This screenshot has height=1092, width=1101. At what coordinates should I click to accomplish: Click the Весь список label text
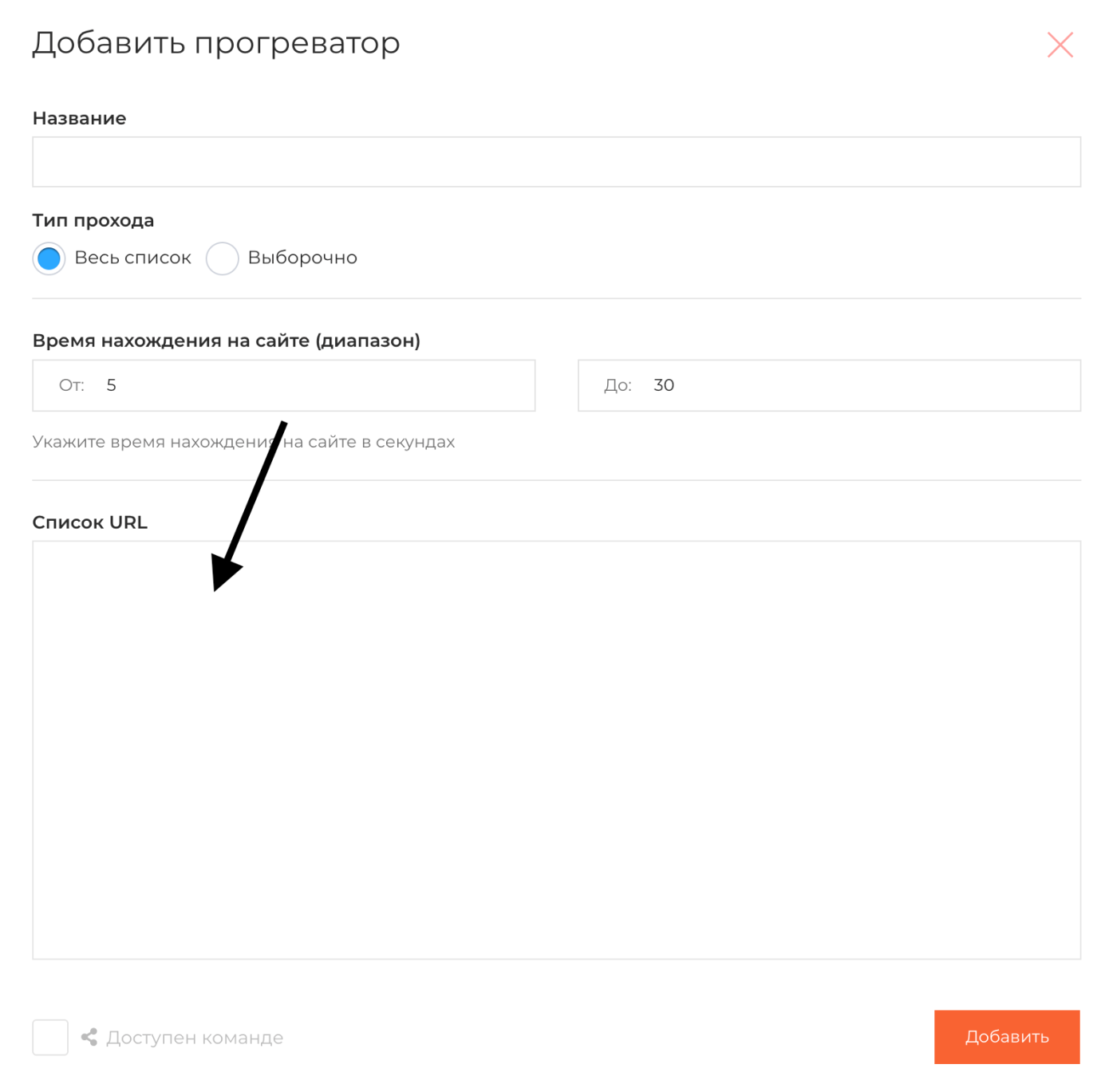click(132, 258)
